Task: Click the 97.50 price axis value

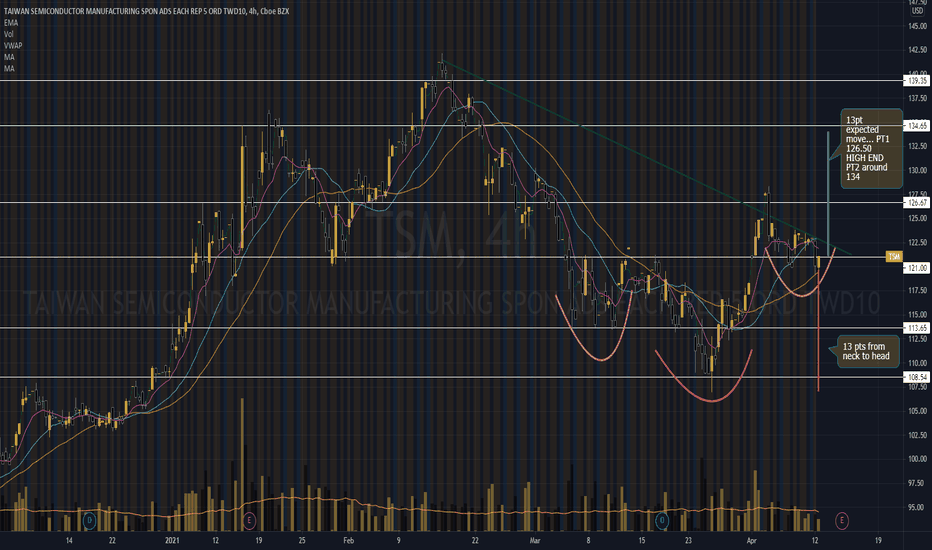Action: pos(917,483)
